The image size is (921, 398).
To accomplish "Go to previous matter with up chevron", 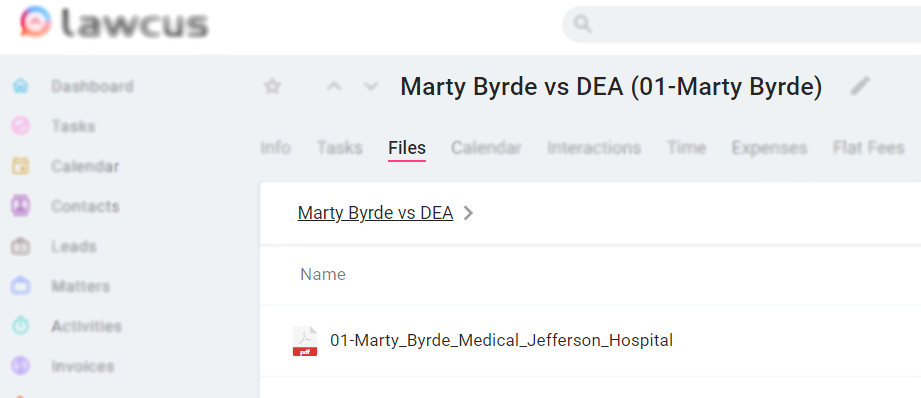I will (334, 87).
